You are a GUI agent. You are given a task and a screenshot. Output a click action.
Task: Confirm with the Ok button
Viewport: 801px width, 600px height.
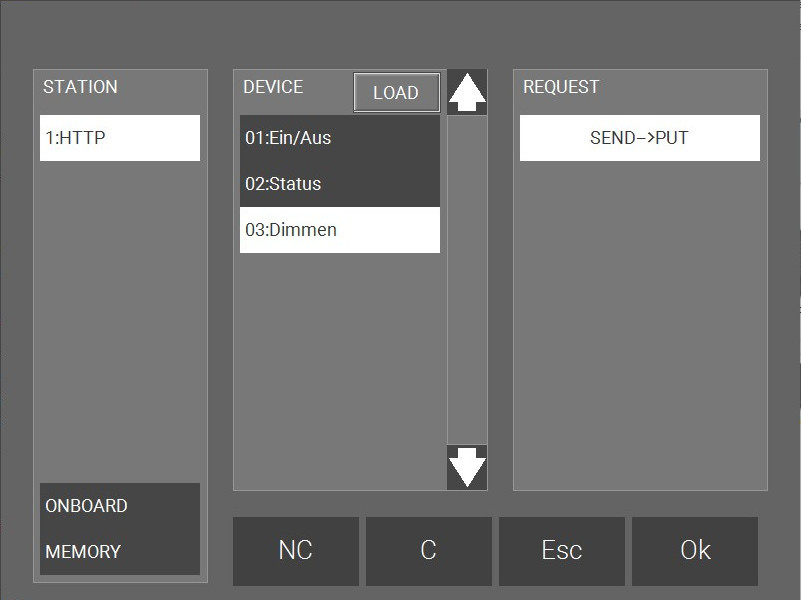pos(695,551)
